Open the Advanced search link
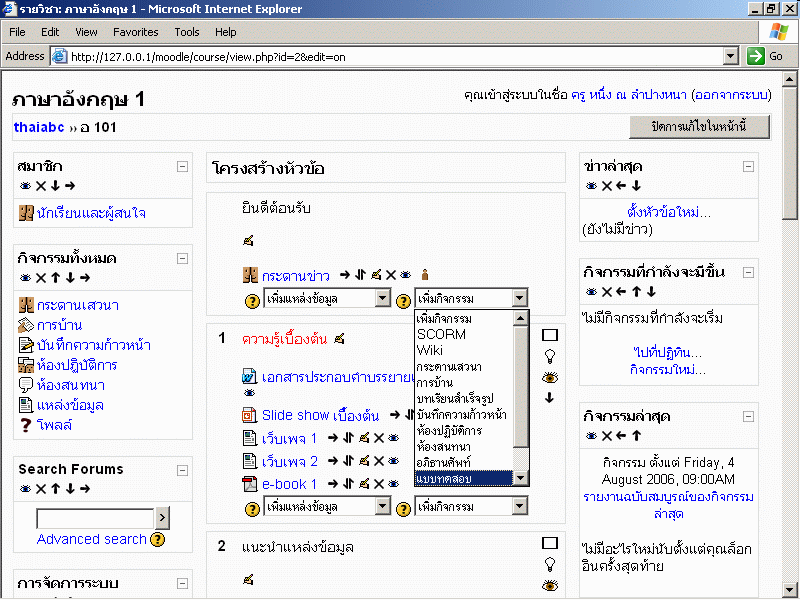The width and height of the screenshot is (800, 600). 91,539
